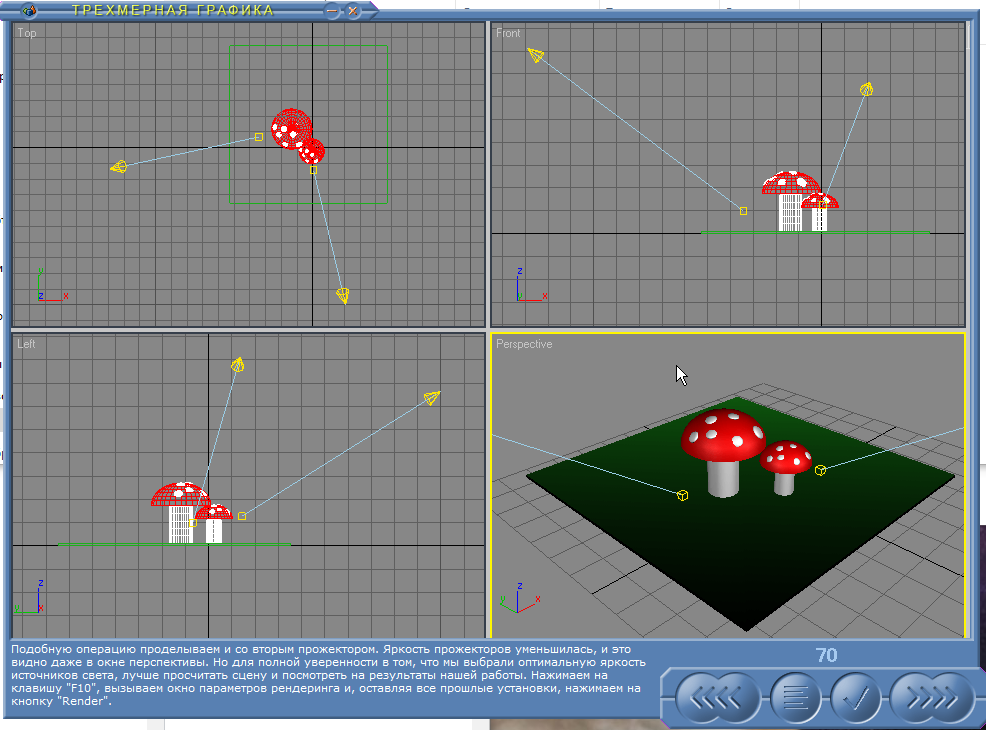This screenshot has width=986, height=730.
Task: Click the application icon in the title bar
Action: tap(29, 10)
